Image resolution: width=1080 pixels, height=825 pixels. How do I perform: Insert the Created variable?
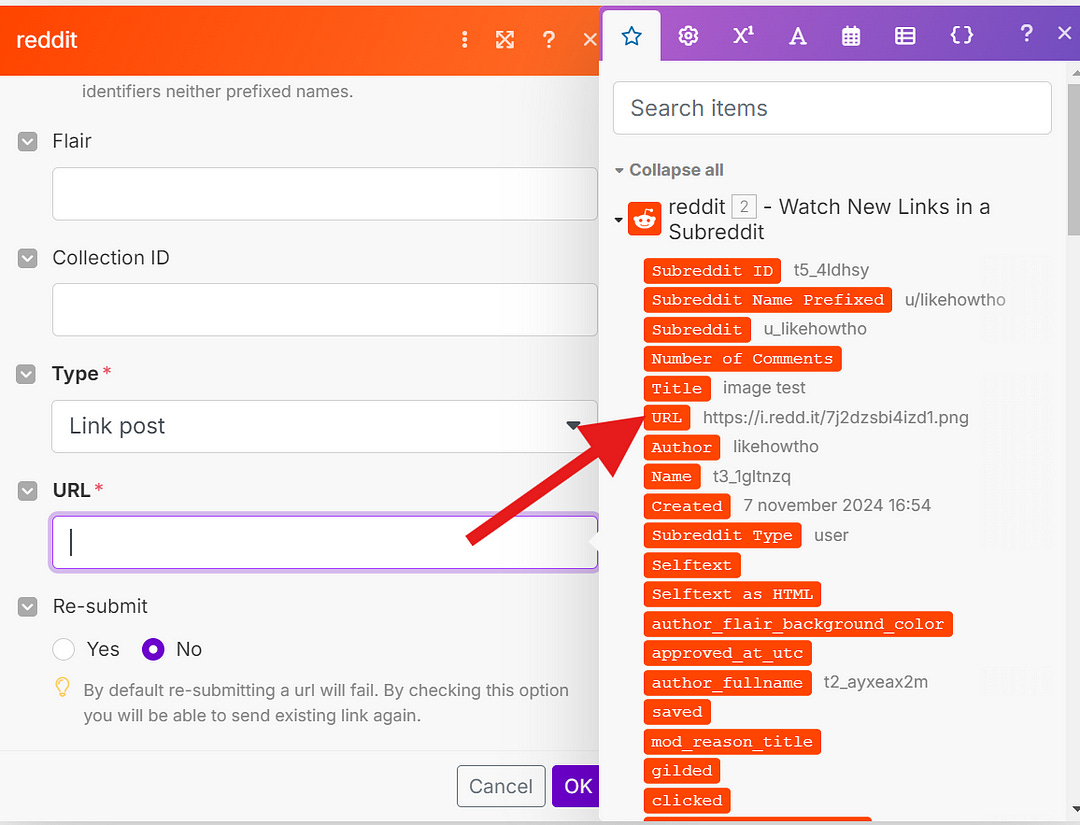click(x=687, y=506)
